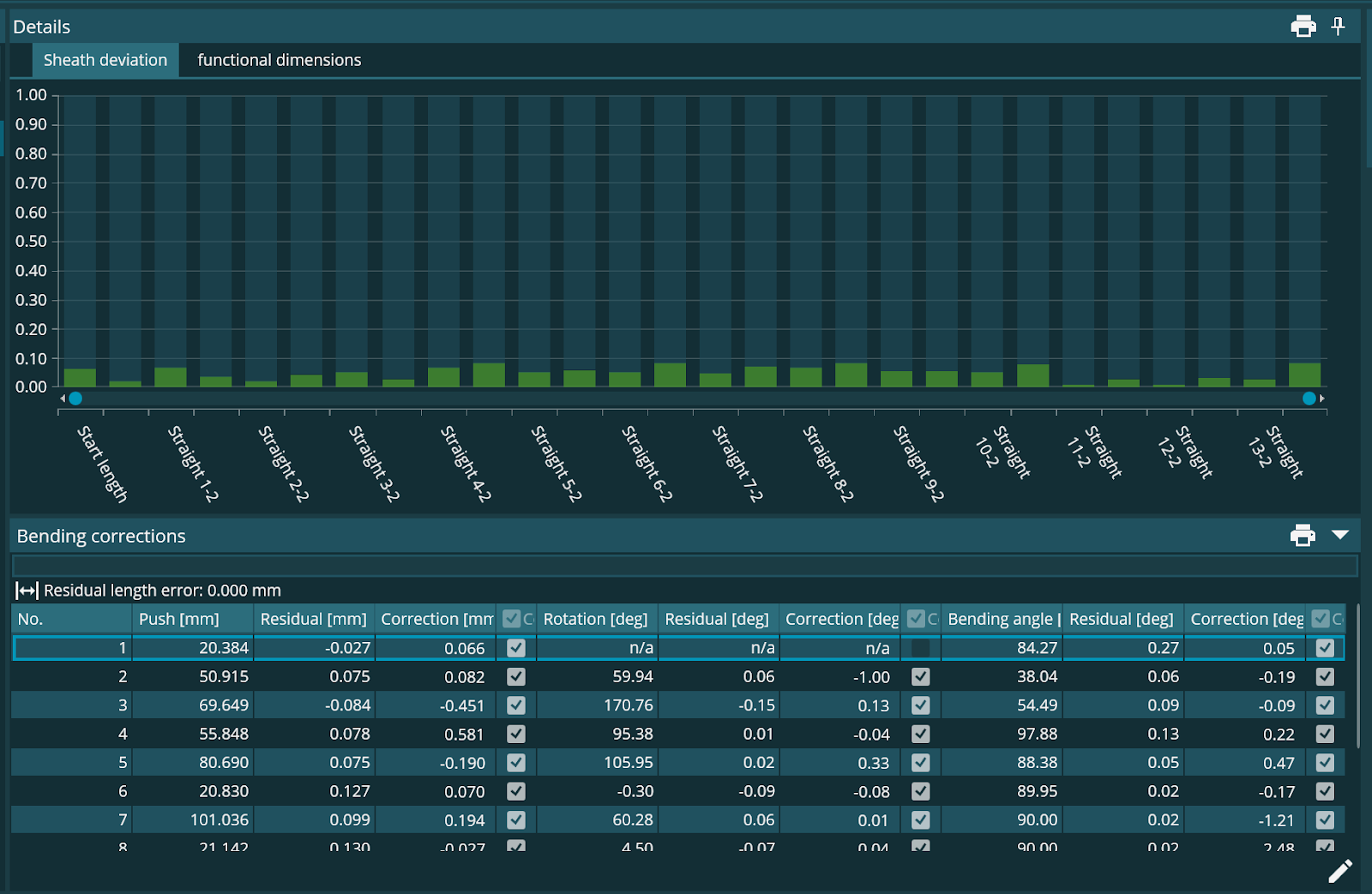
Task: Sort by Residual [mm] column header
Action: pyautogui.click(x=314, y=619)
